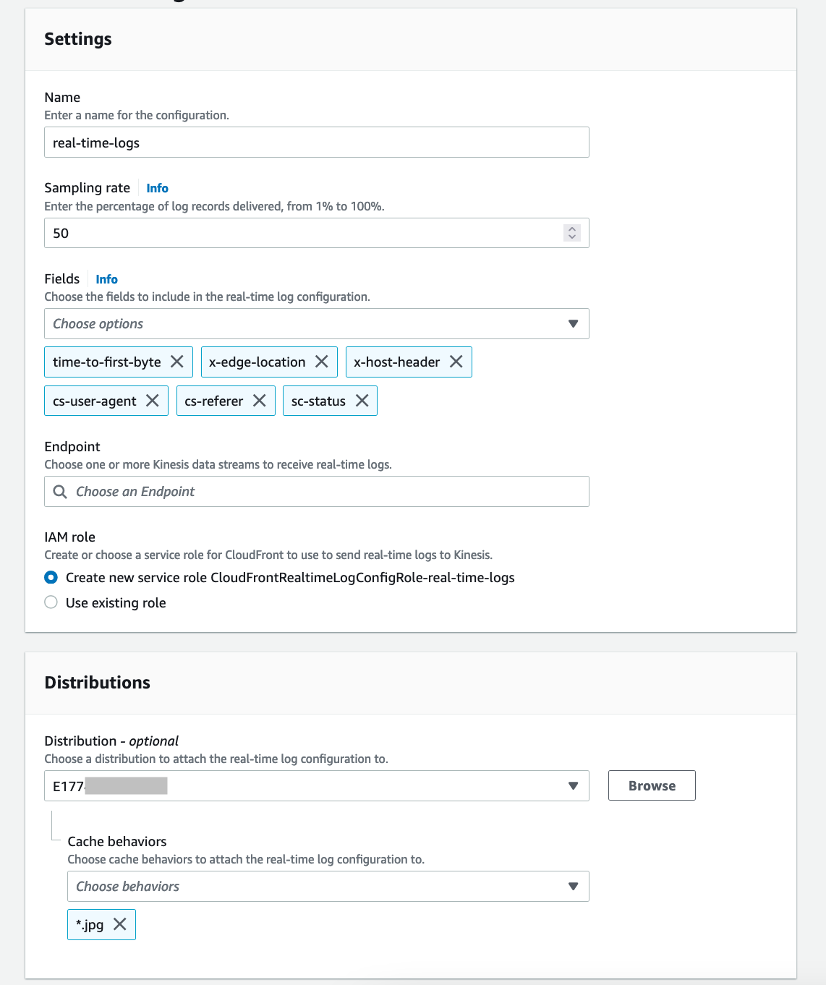Image resolution: width=827 pixels, height=985 pixels.
Task: Open the Choose behaviors dropdown
Action: coord(573,886)
